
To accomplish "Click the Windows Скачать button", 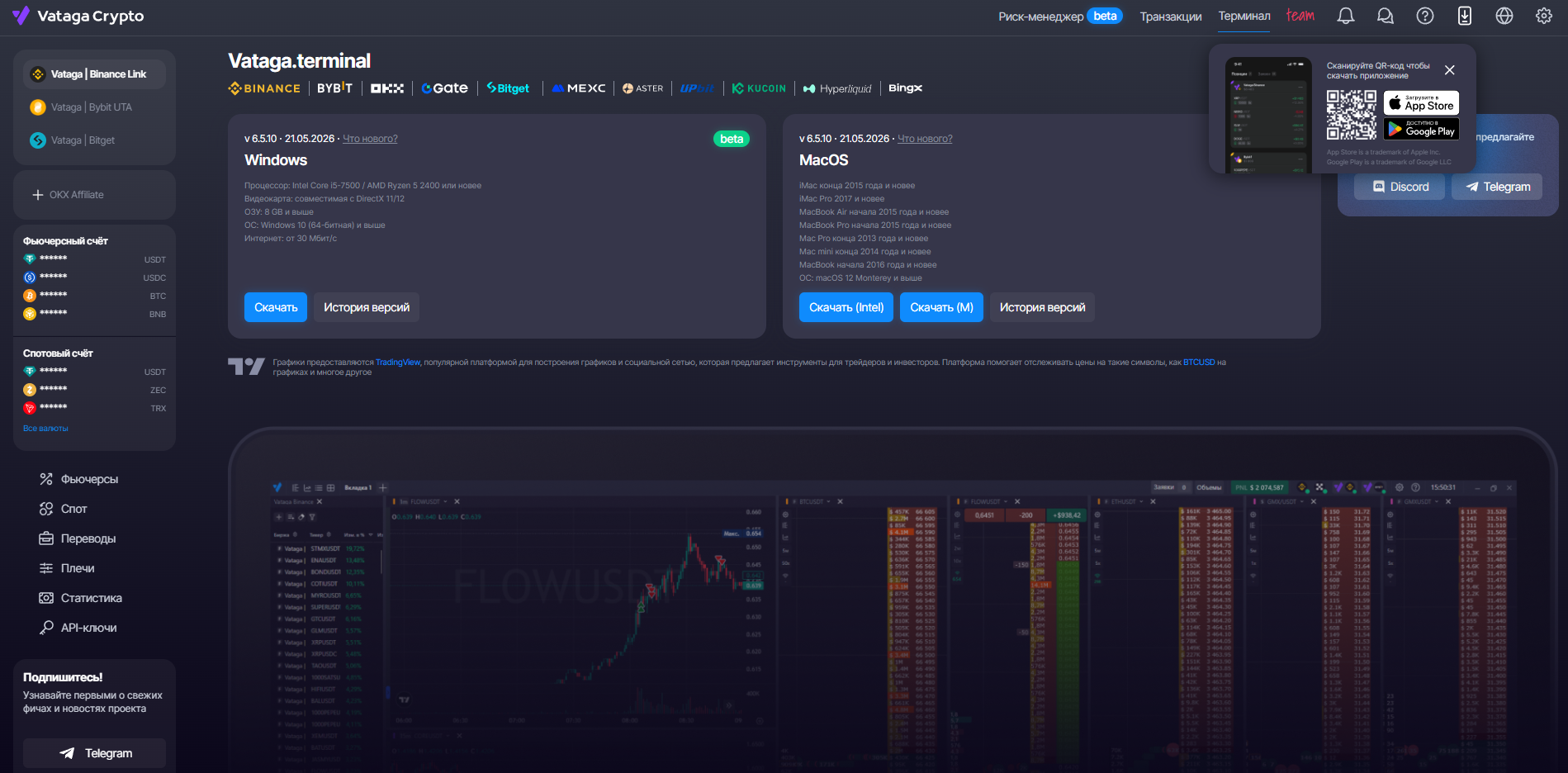I will pos(276,307).
